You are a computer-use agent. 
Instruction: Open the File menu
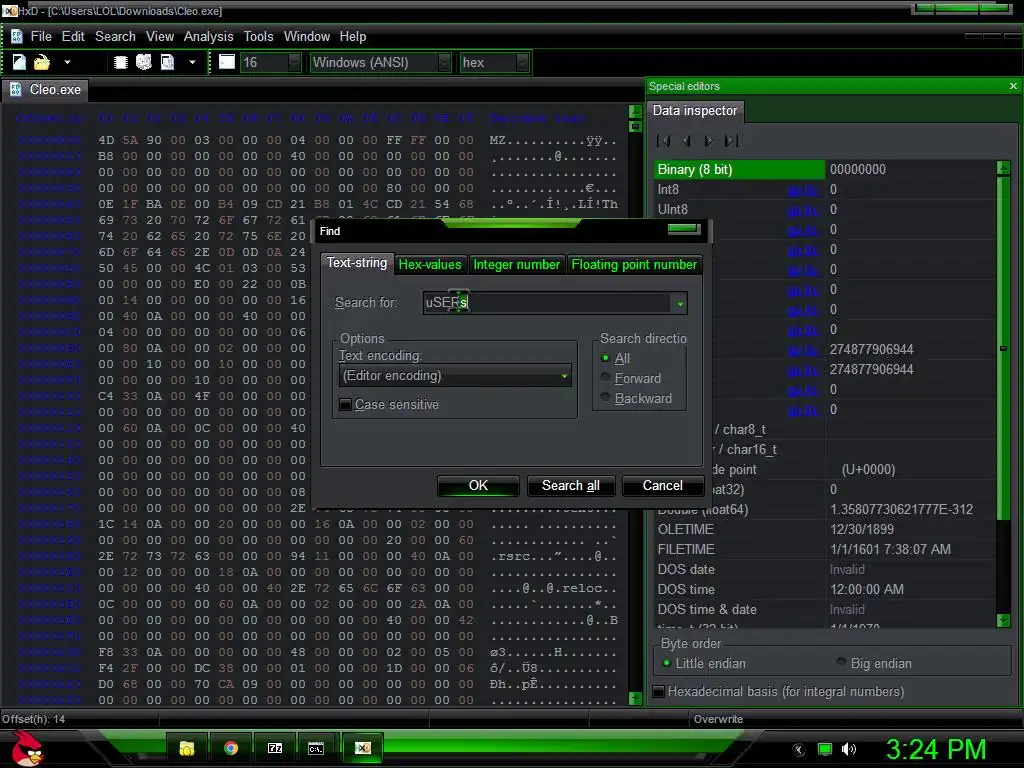pos(40,37)
